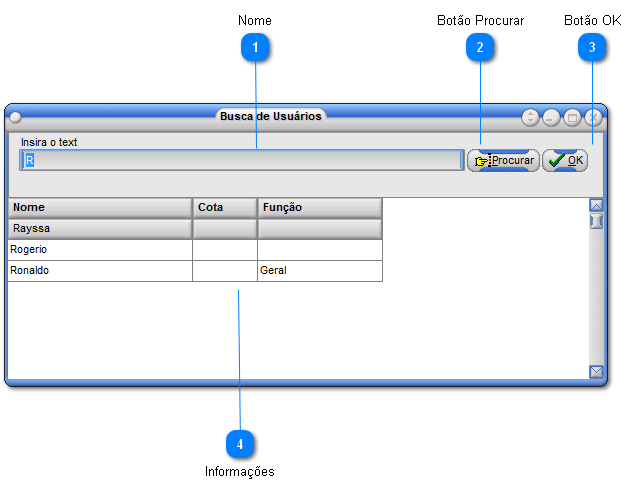Screen dimensions: 637x495
Task: Click the Geral cell in Função column
Action: pyautogui.click(x=273, y=271)
